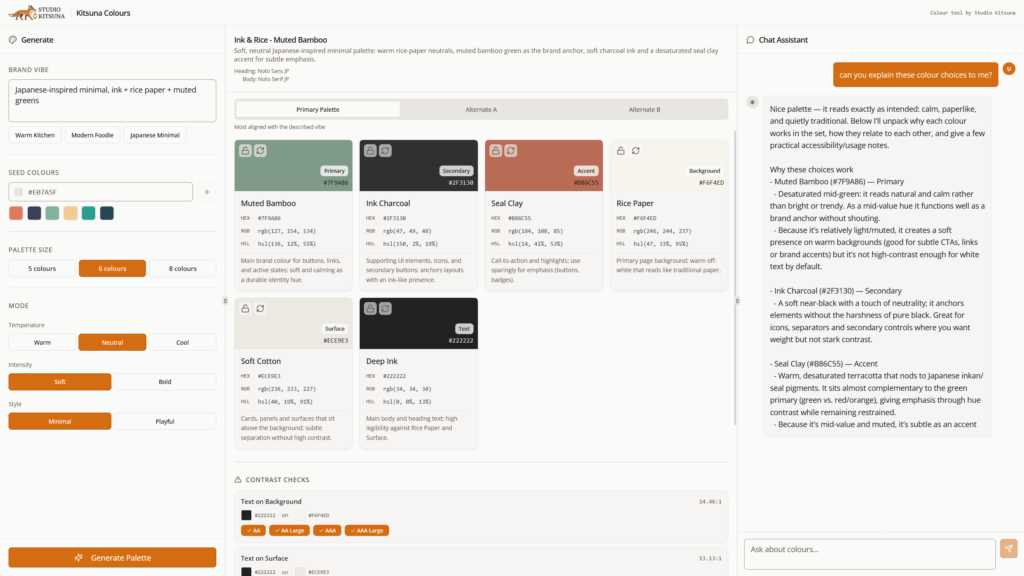
Task: Choose the Playful style option
Action: [164, 421]
